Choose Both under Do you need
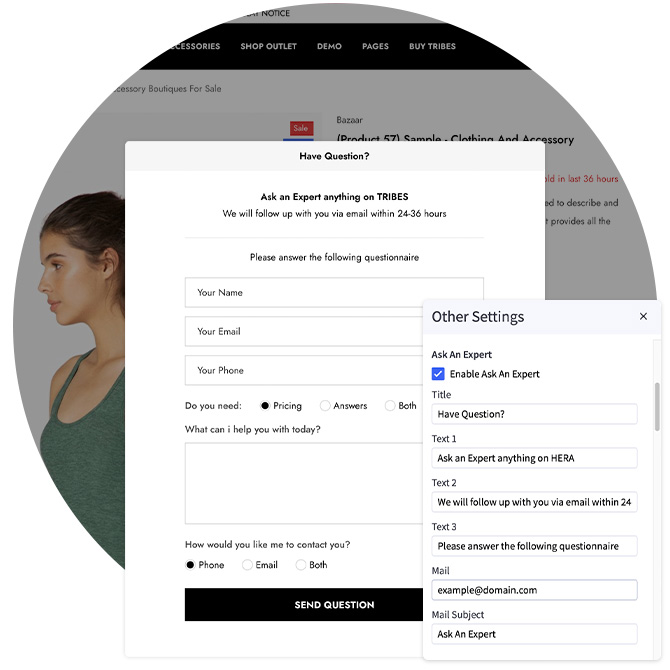 pyautogui.click(x=390, y=406)
